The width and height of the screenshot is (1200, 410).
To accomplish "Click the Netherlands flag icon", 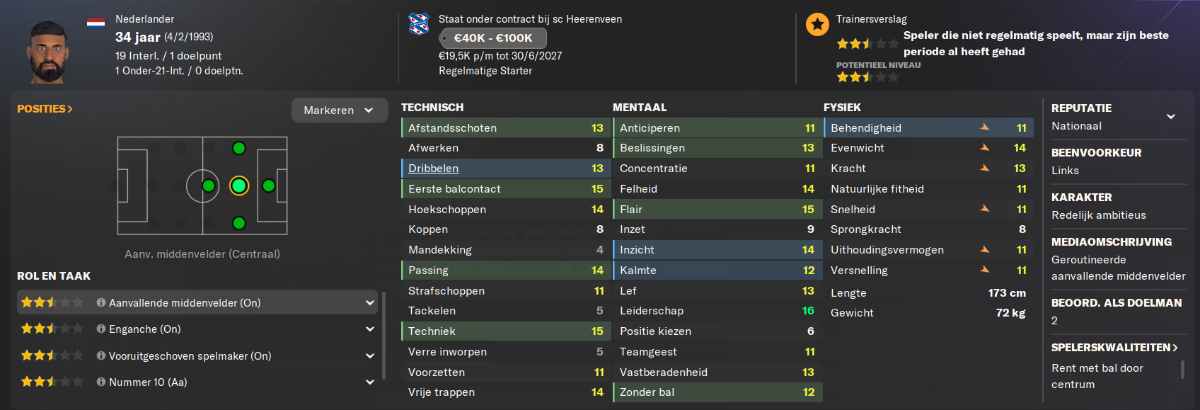I will pos(96,21).
